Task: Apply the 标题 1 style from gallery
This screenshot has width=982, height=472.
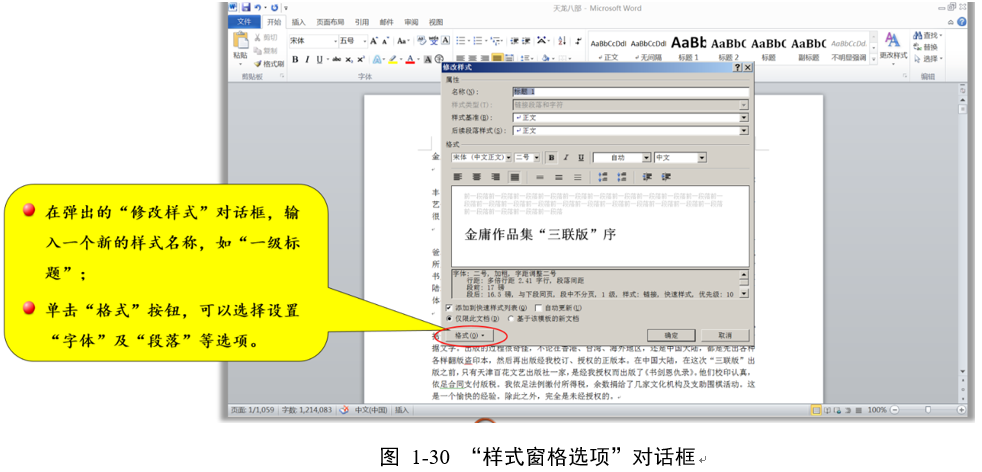Action: pos(688,48)
